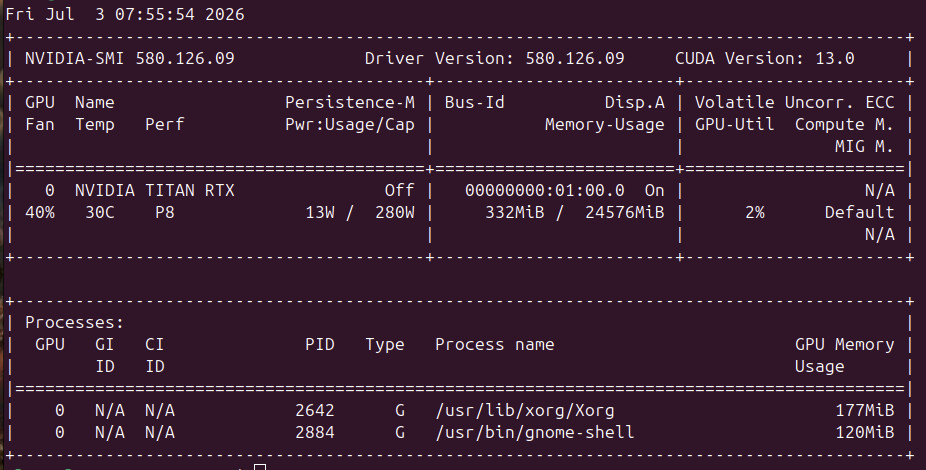
Task: Click the process "/usr/lib/xorg/Xorg"
Action: click(524, 410)
